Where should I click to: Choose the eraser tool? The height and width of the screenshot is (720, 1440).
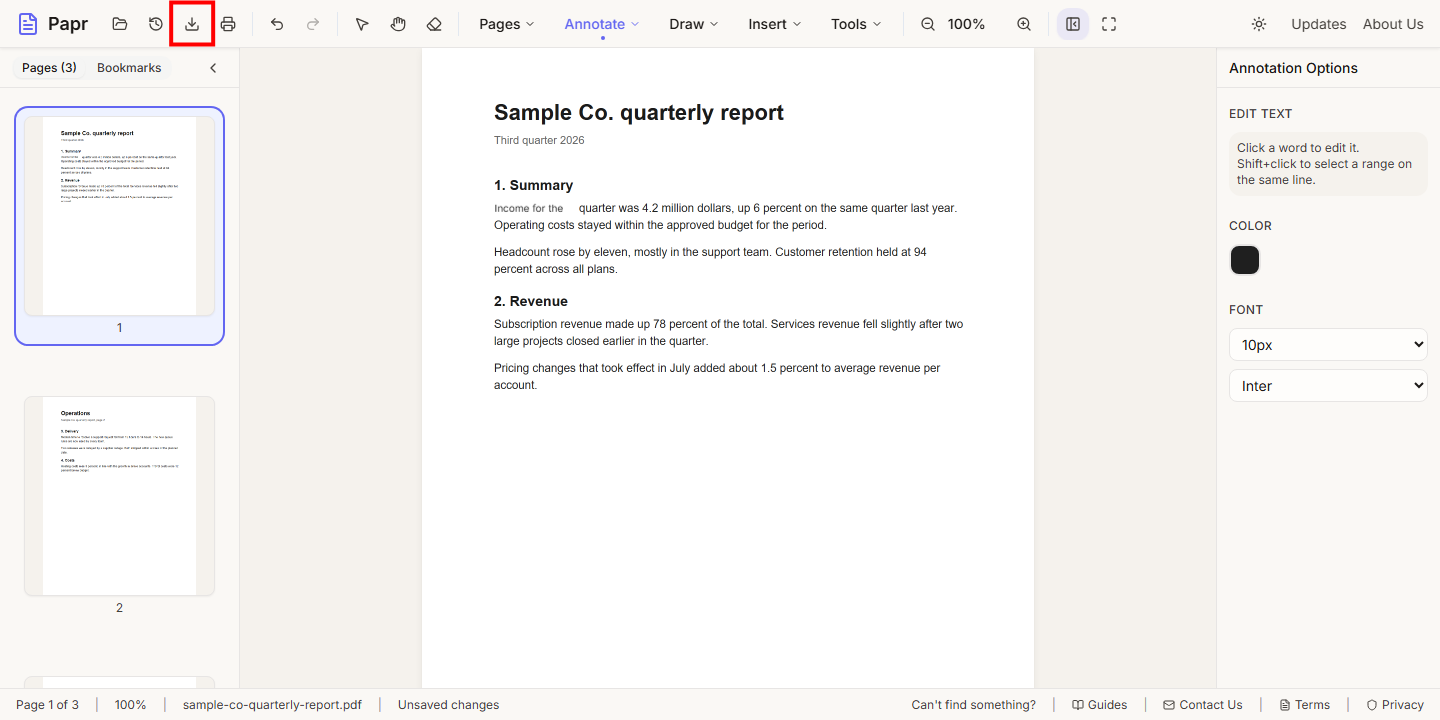tap(434, 24)
